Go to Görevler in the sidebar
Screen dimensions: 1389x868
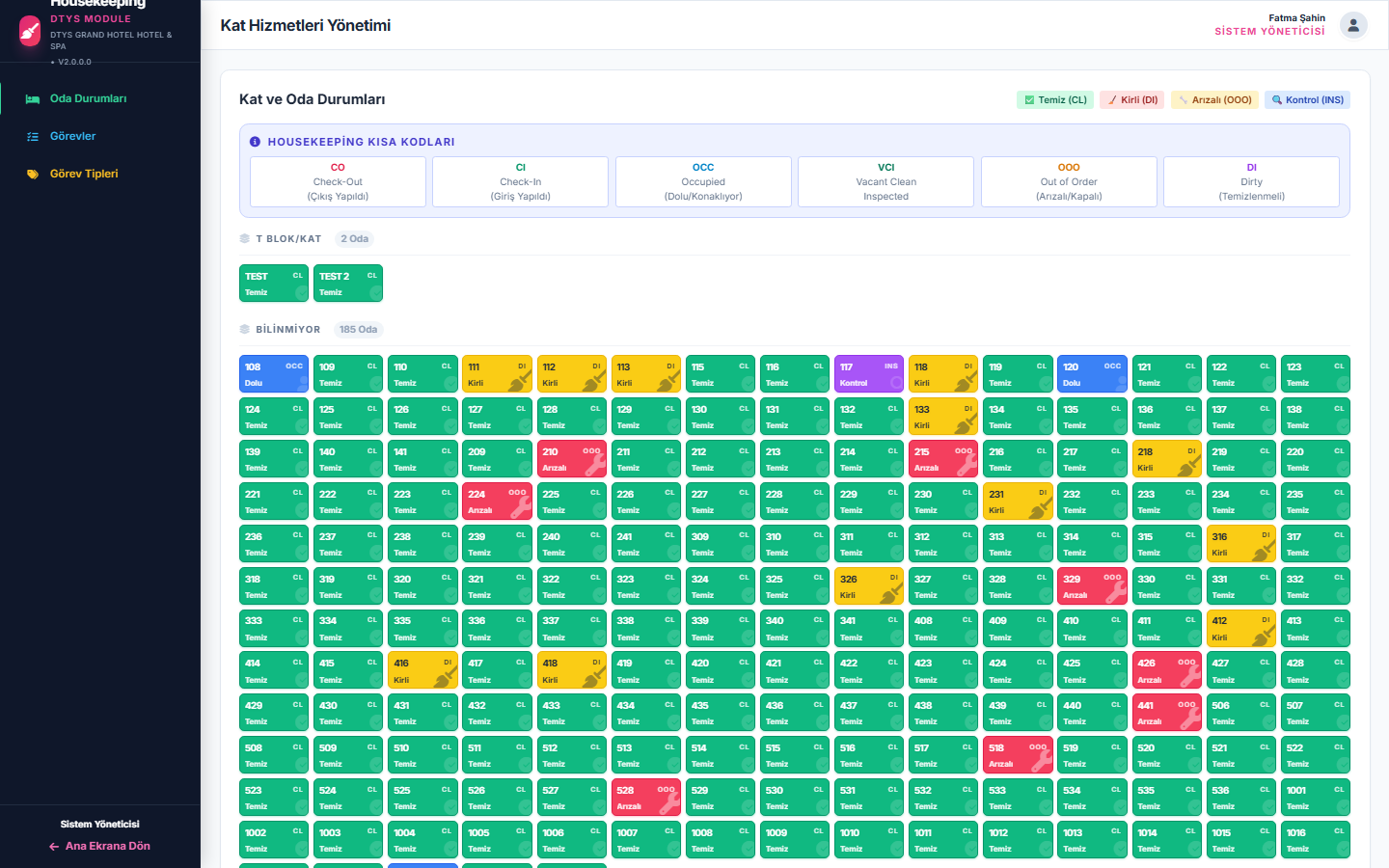[100, 136]
